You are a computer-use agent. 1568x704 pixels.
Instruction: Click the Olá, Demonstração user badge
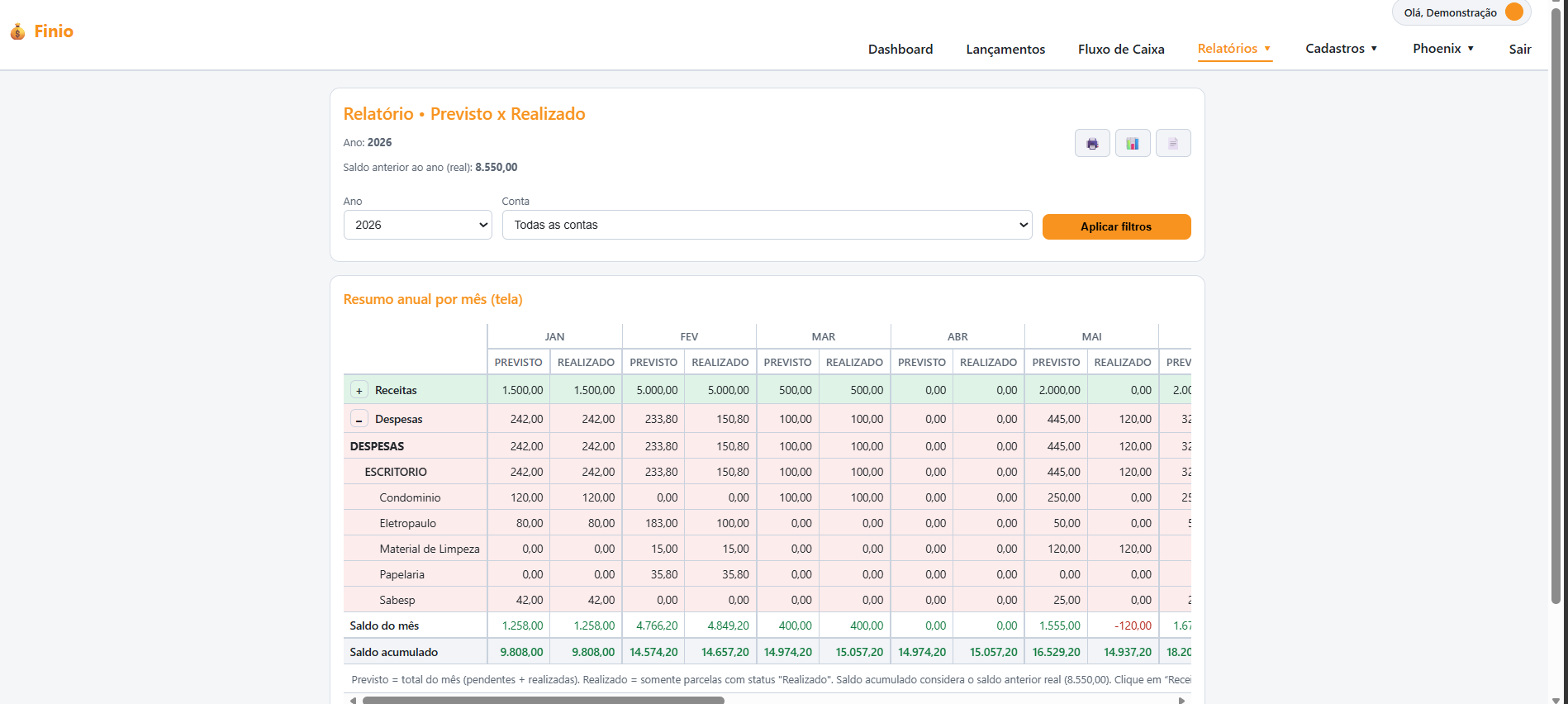tap(1461, 12)
